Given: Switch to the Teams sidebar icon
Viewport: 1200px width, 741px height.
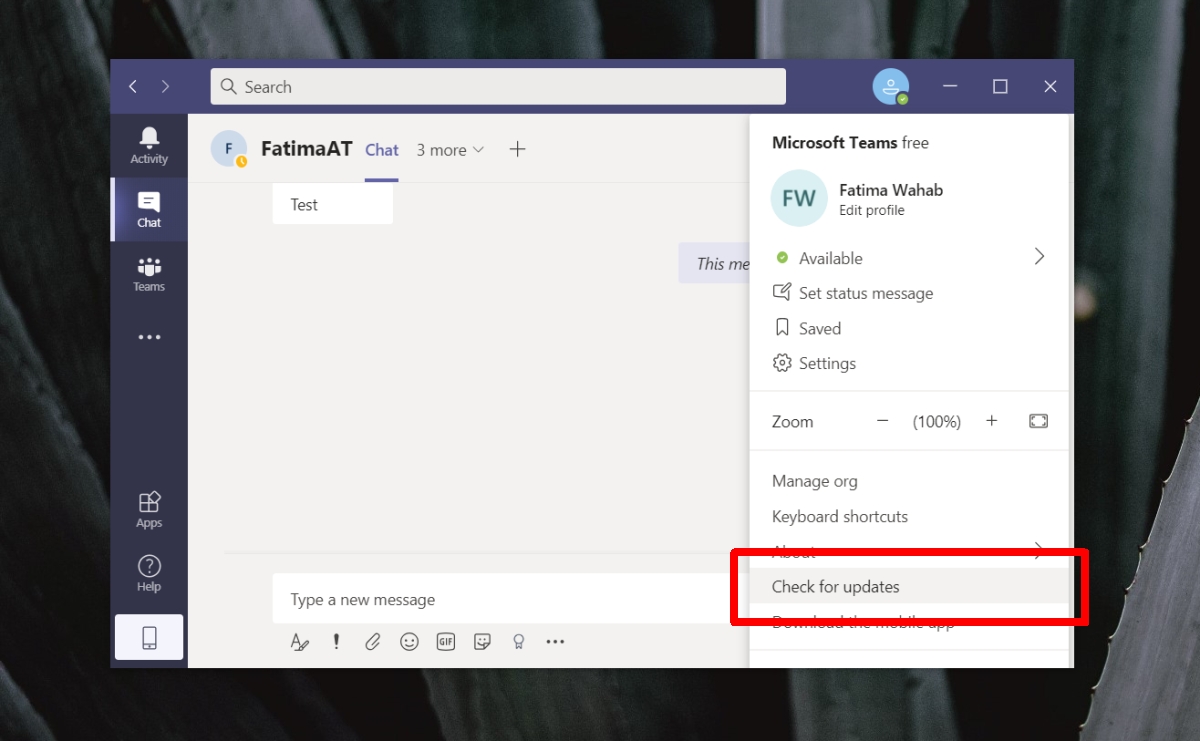Looking at the screenshot, I should pyautogui.click(x=148, y=273).
